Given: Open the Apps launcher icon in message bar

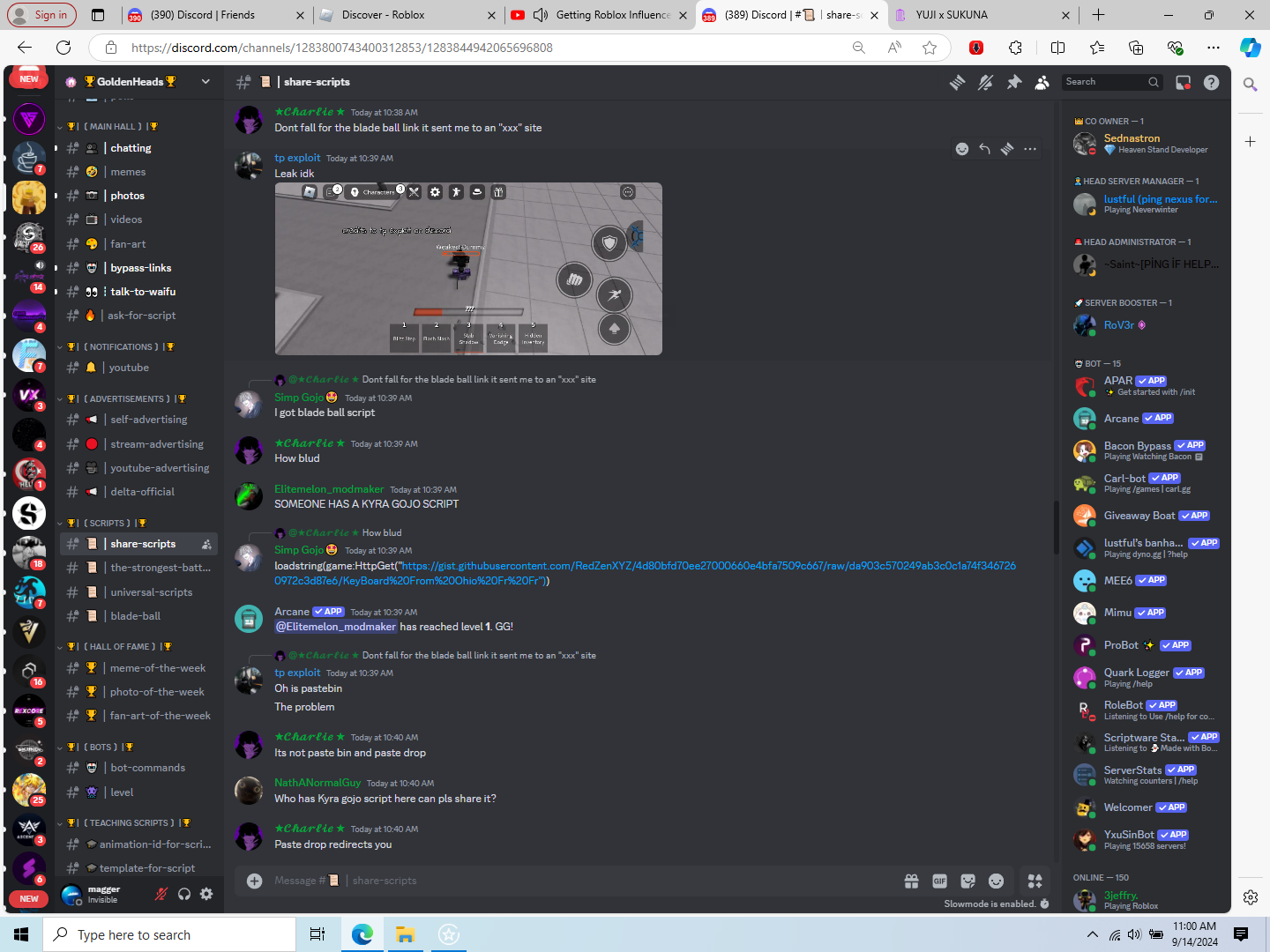Looking at the screenshot, I should [x=1035, y=881].
